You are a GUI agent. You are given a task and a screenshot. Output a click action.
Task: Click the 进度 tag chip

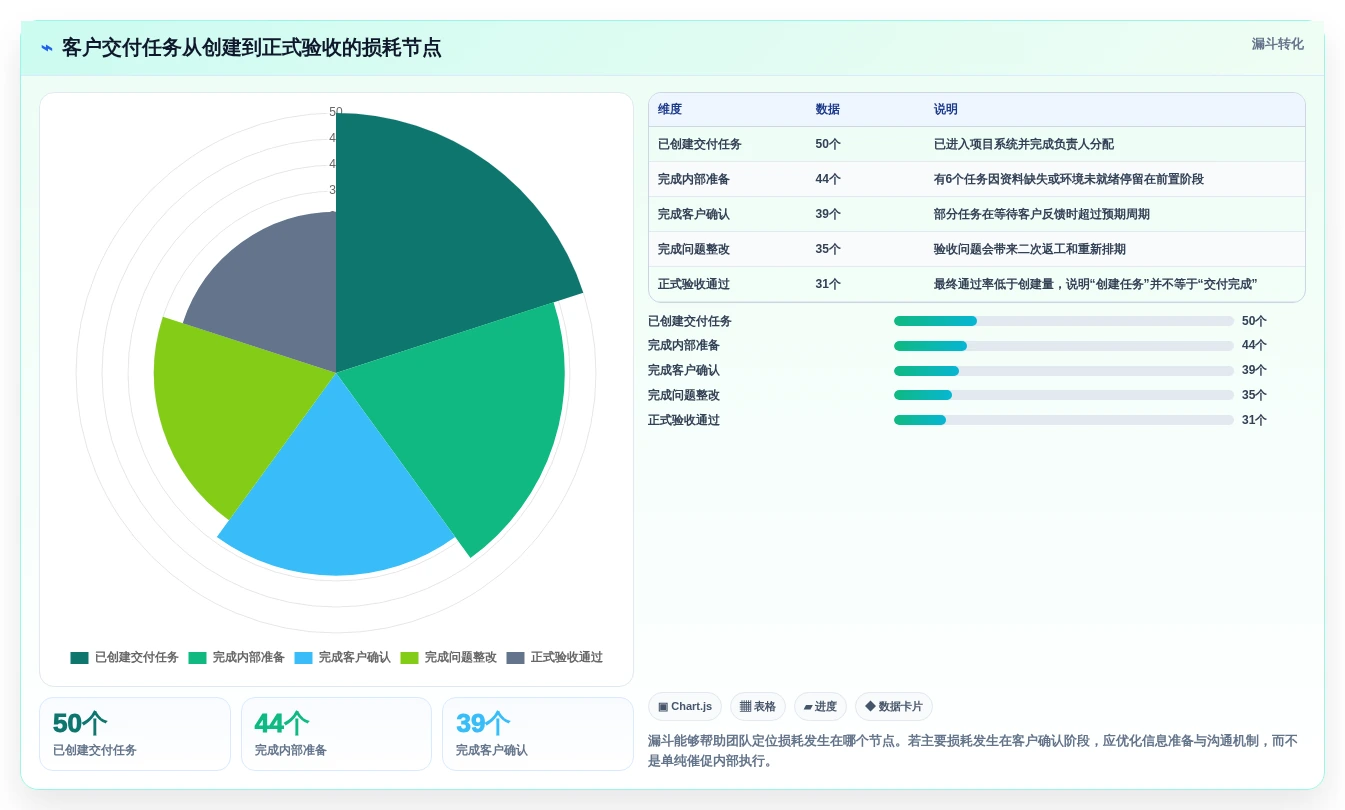pyautogui.click(x=820, y=706)
